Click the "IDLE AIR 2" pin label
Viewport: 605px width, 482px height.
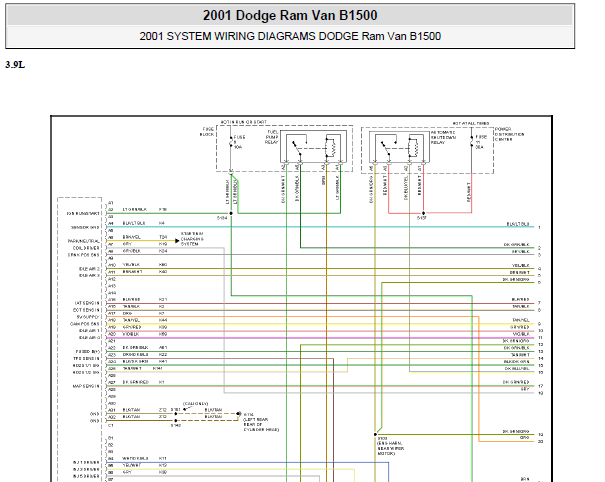pyautogui.click(x=89, y=269)
